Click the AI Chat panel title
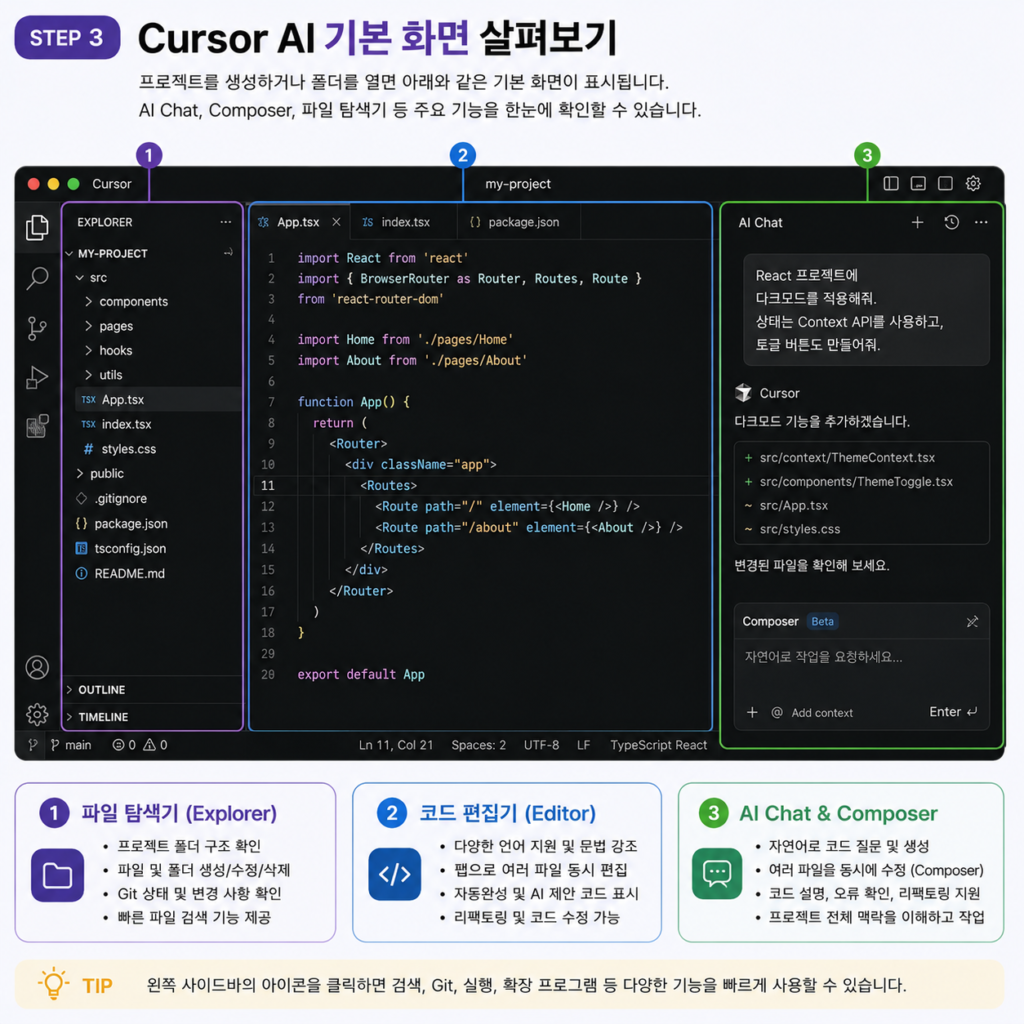Image resolution: width=1024 pixels, height=1024 pixels. coord(760,223)
